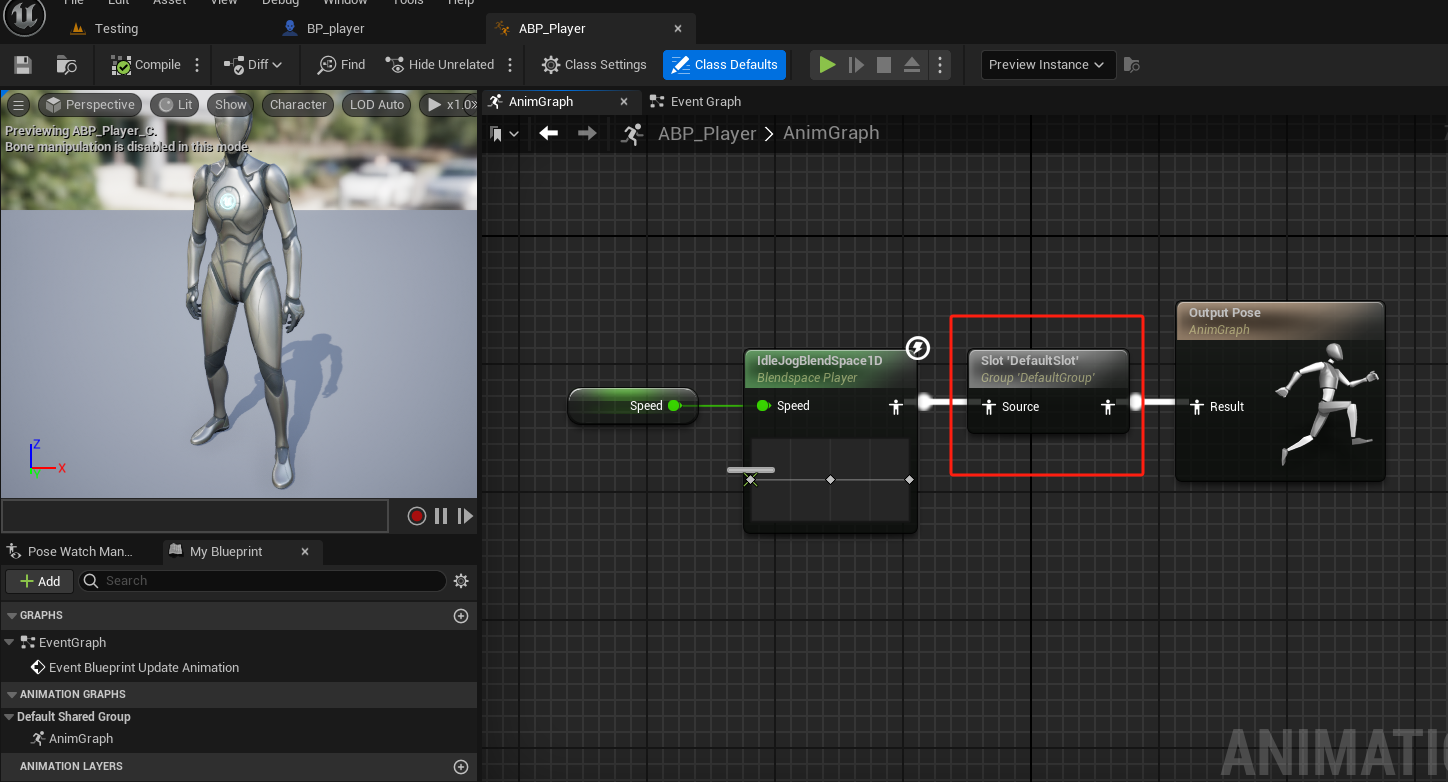This screenshot has width=1448, height=782.
Task: Open the viewport Show menu
Action: (x=230, y=105)
